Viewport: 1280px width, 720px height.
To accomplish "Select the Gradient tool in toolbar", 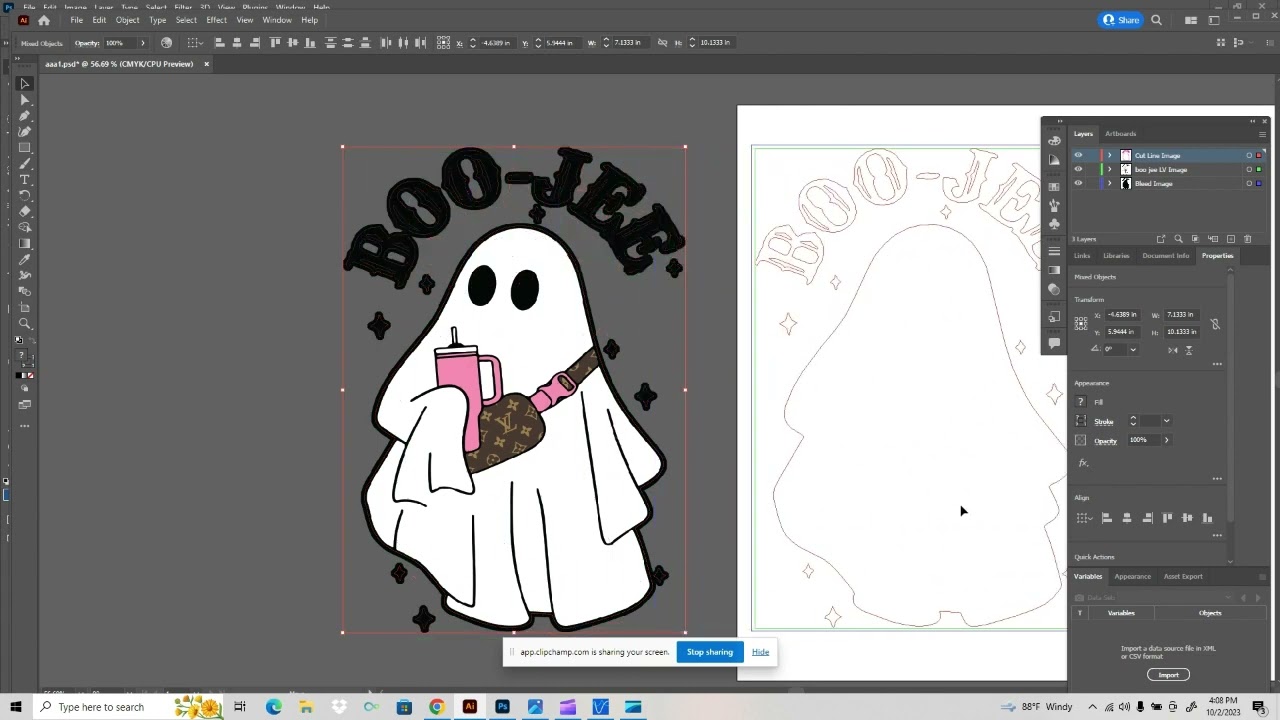I will pyautogui.click(x=25, y=244).
